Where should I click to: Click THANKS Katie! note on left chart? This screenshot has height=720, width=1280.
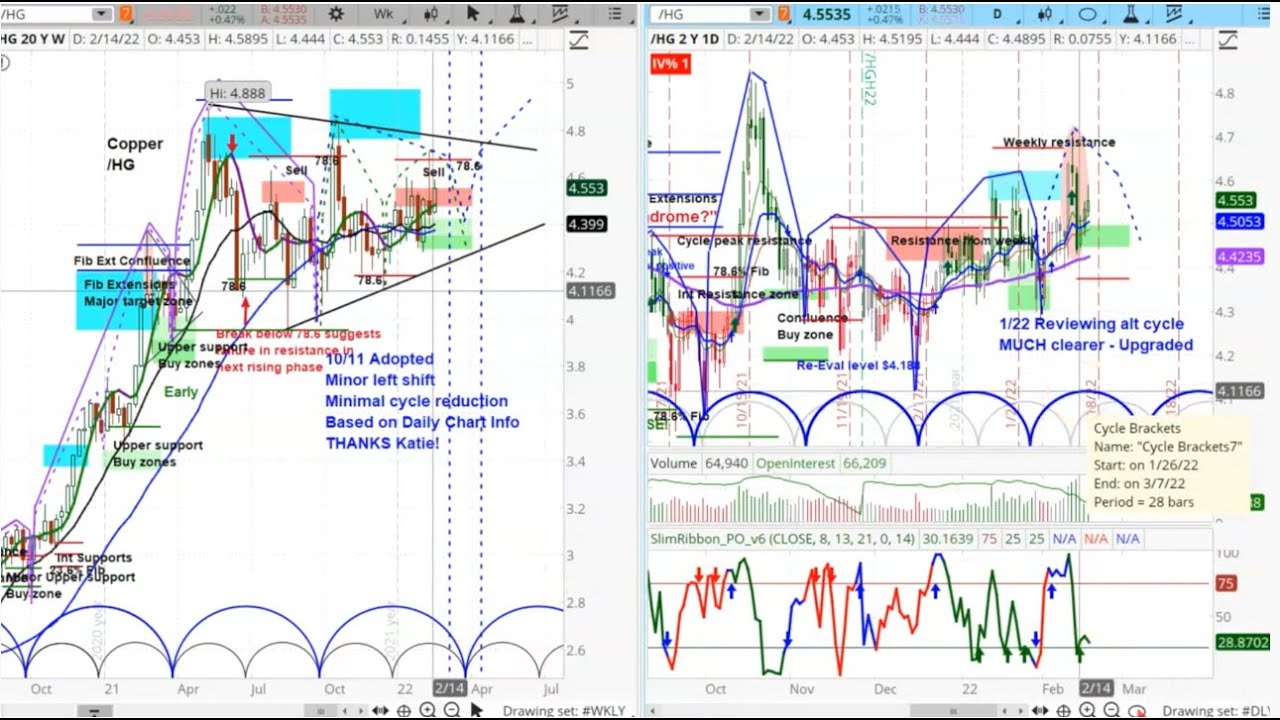click(382, 443)
